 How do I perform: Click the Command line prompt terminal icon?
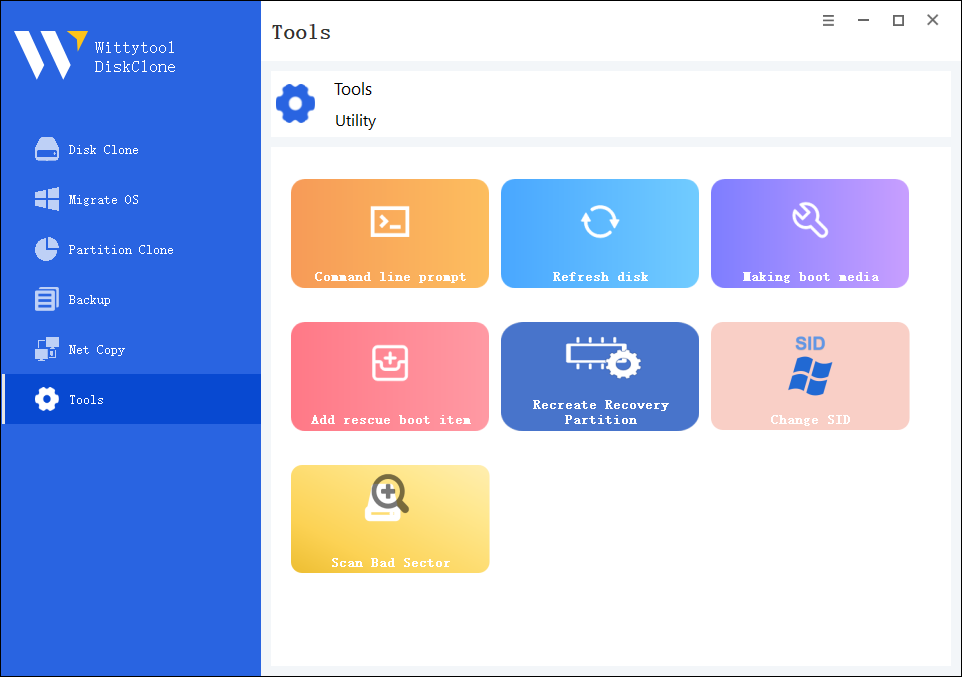[390, 221]
